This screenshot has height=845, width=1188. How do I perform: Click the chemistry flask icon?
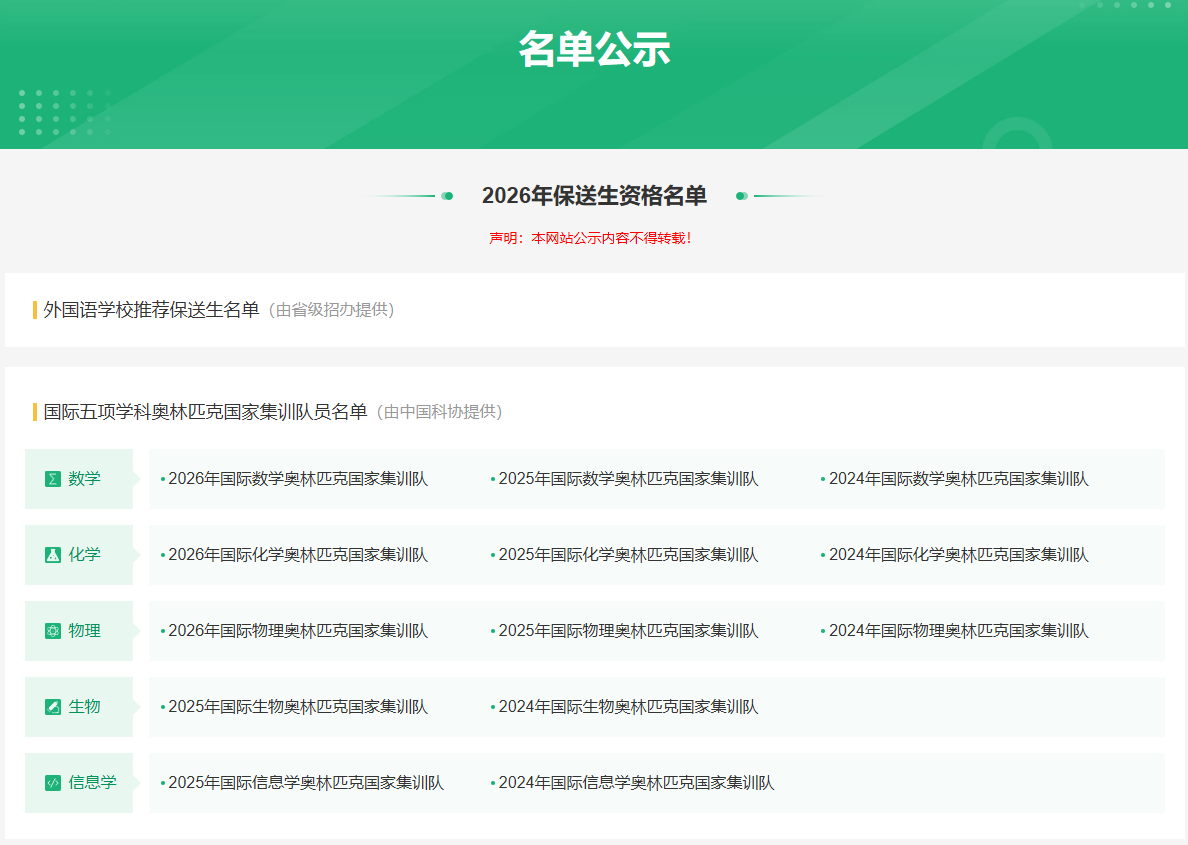pos(52,555)
